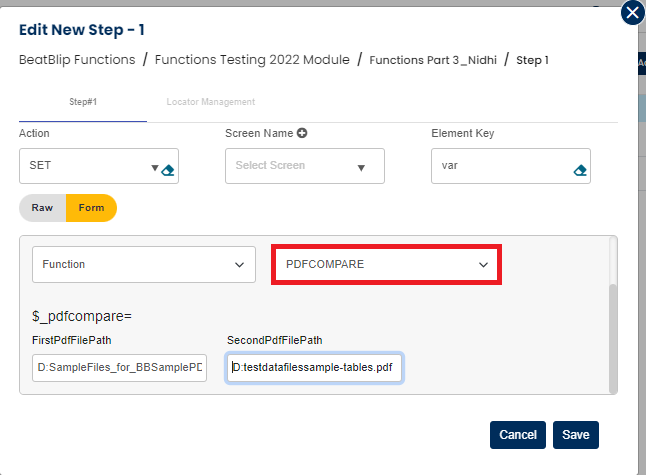Click the plus icon beside Screen Name
The image size is (646, 475).
302,133
